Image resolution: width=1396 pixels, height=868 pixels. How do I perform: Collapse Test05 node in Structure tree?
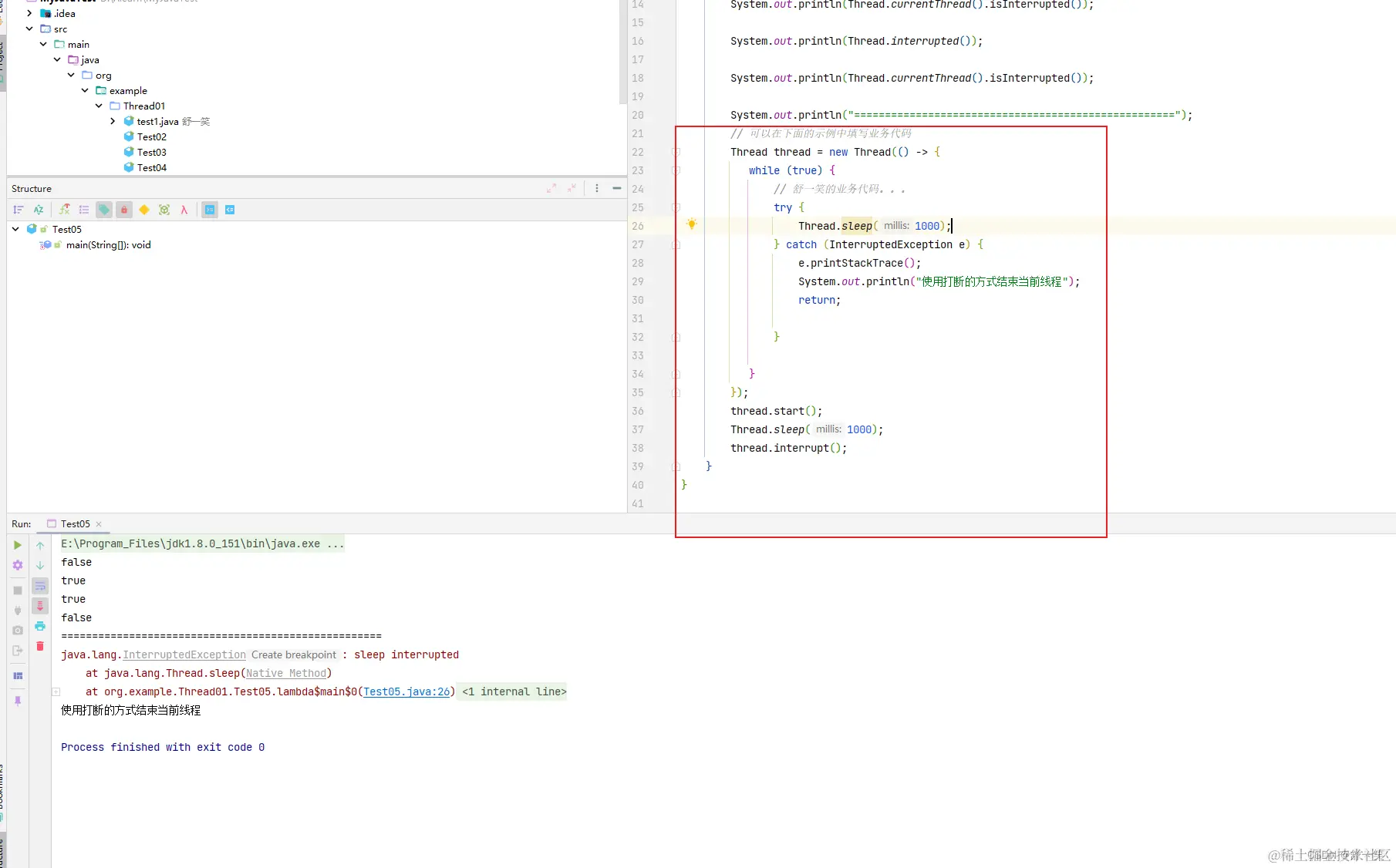[x=15, y=229]
